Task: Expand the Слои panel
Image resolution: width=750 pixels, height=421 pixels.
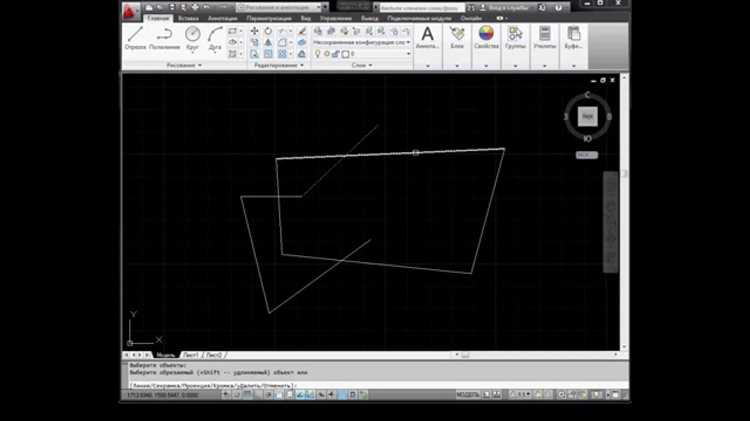Action: coord(362,65)
